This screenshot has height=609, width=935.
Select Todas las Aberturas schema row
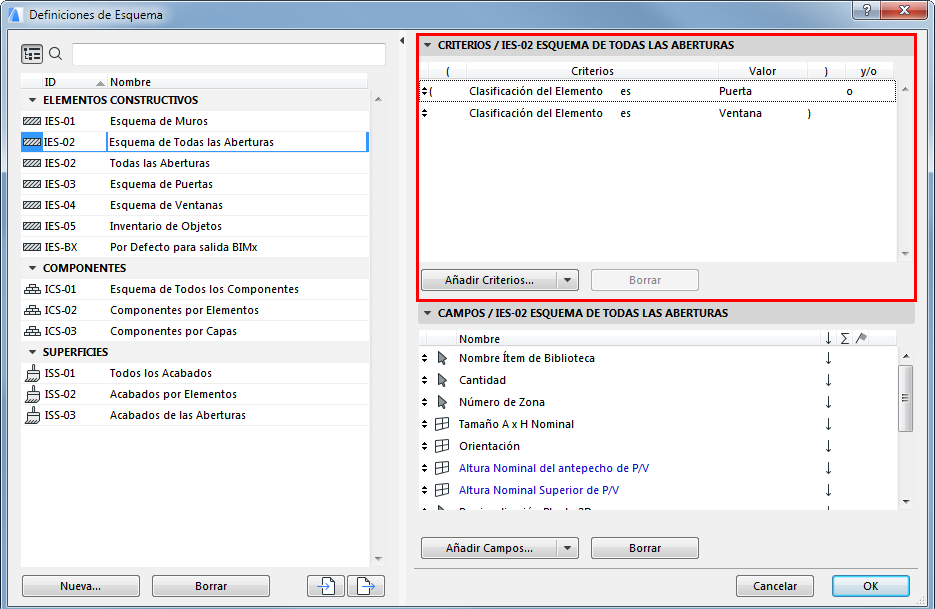[195, 163]
